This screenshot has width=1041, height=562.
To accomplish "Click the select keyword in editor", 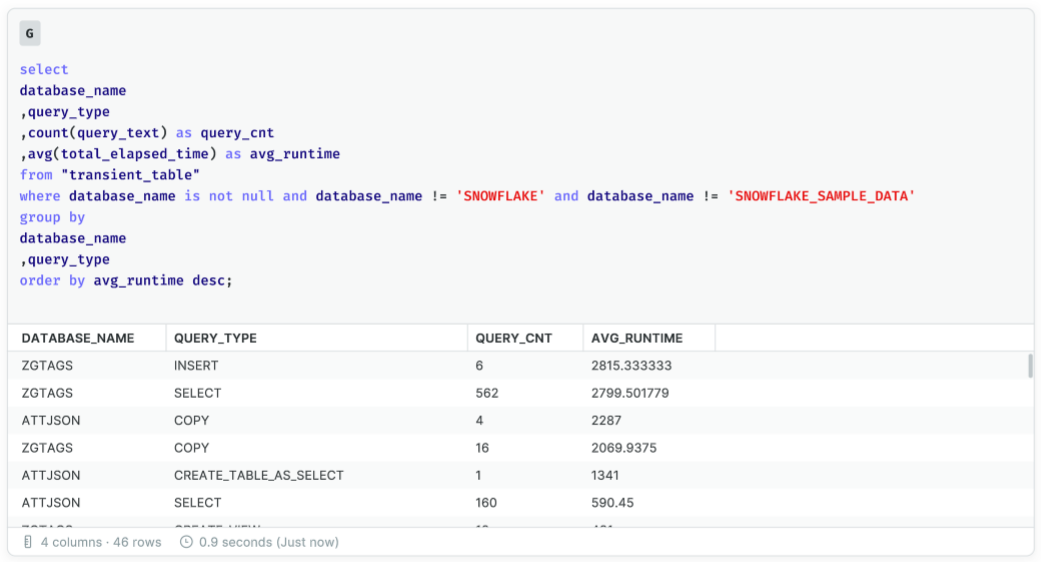I will point(44,69).
